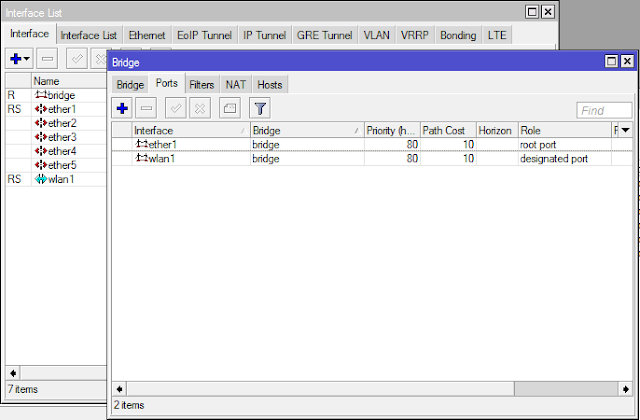This screenshot has height=420, width=640.
Task: Open the VLAN tab
Action: coord(376,36)
